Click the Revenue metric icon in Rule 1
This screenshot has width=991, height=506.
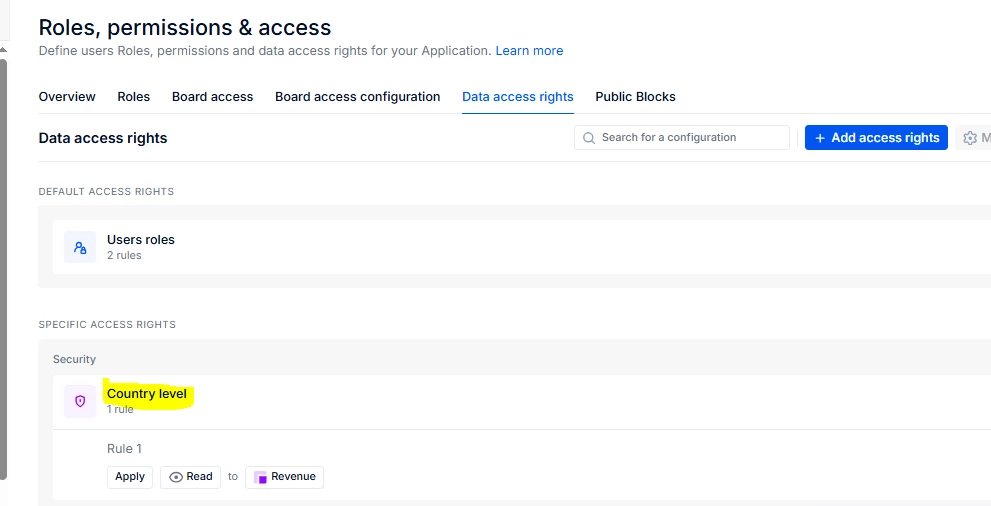click(261, 477)
